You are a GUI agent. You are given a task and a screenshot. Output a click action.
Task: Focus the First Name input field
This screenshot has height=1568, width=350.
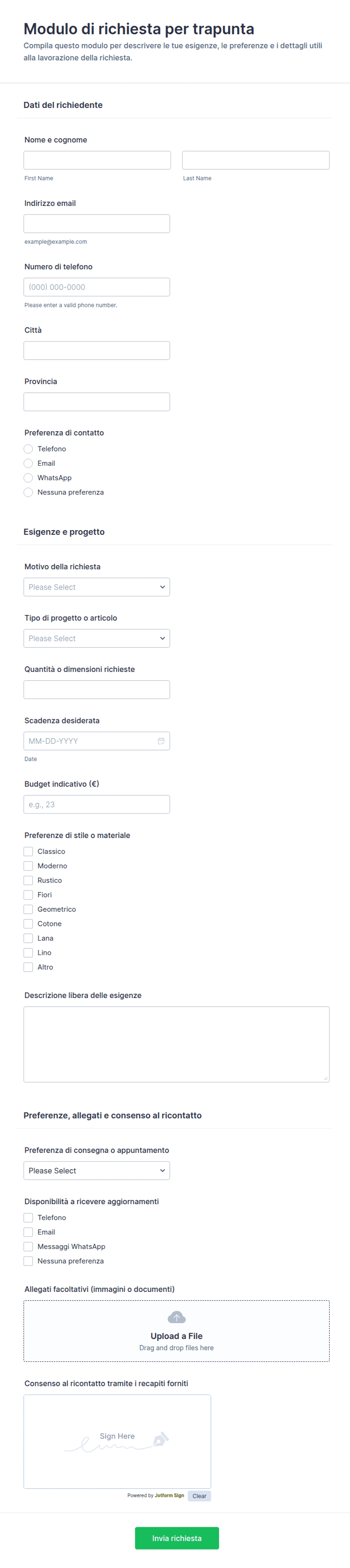click(x=97, y=160)
